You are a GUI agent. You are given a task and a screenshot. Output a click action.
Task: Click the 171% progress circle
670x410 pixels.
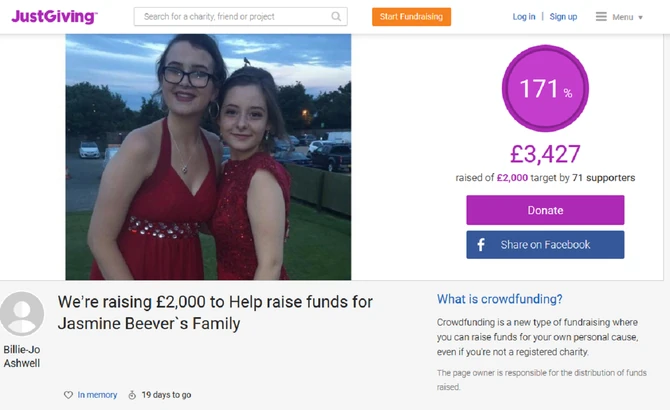click(545, 88)
